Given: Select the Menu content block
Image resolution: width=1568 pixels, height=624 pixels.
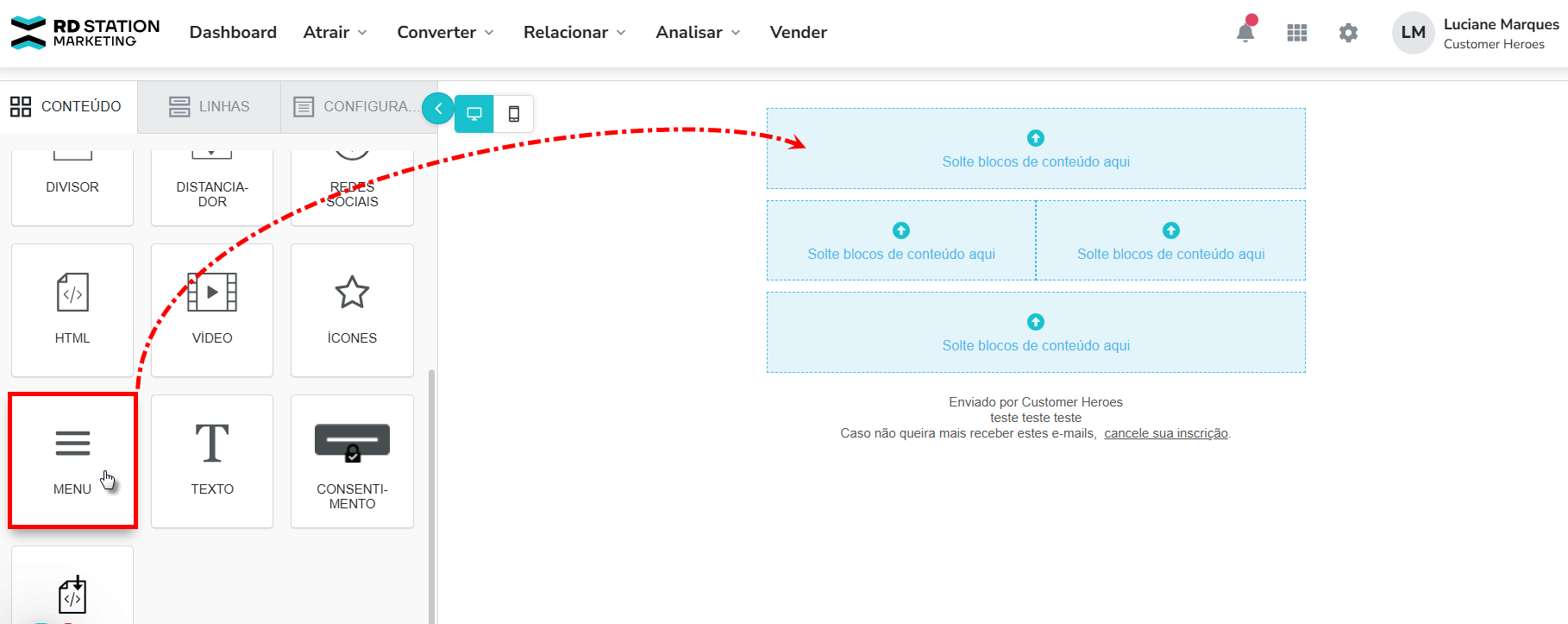Looking at the screenshot, I should [72, 461].
